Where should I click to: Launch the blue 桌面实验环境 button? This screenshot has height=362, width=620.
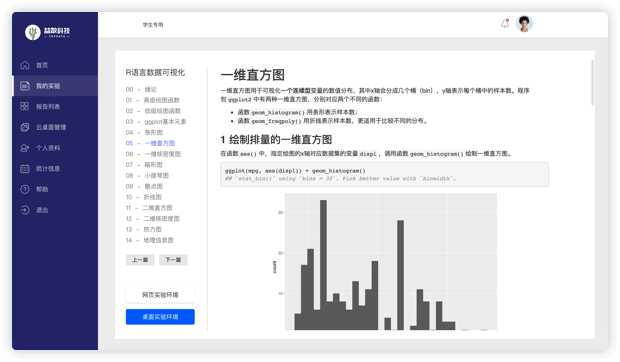point(160,317)
